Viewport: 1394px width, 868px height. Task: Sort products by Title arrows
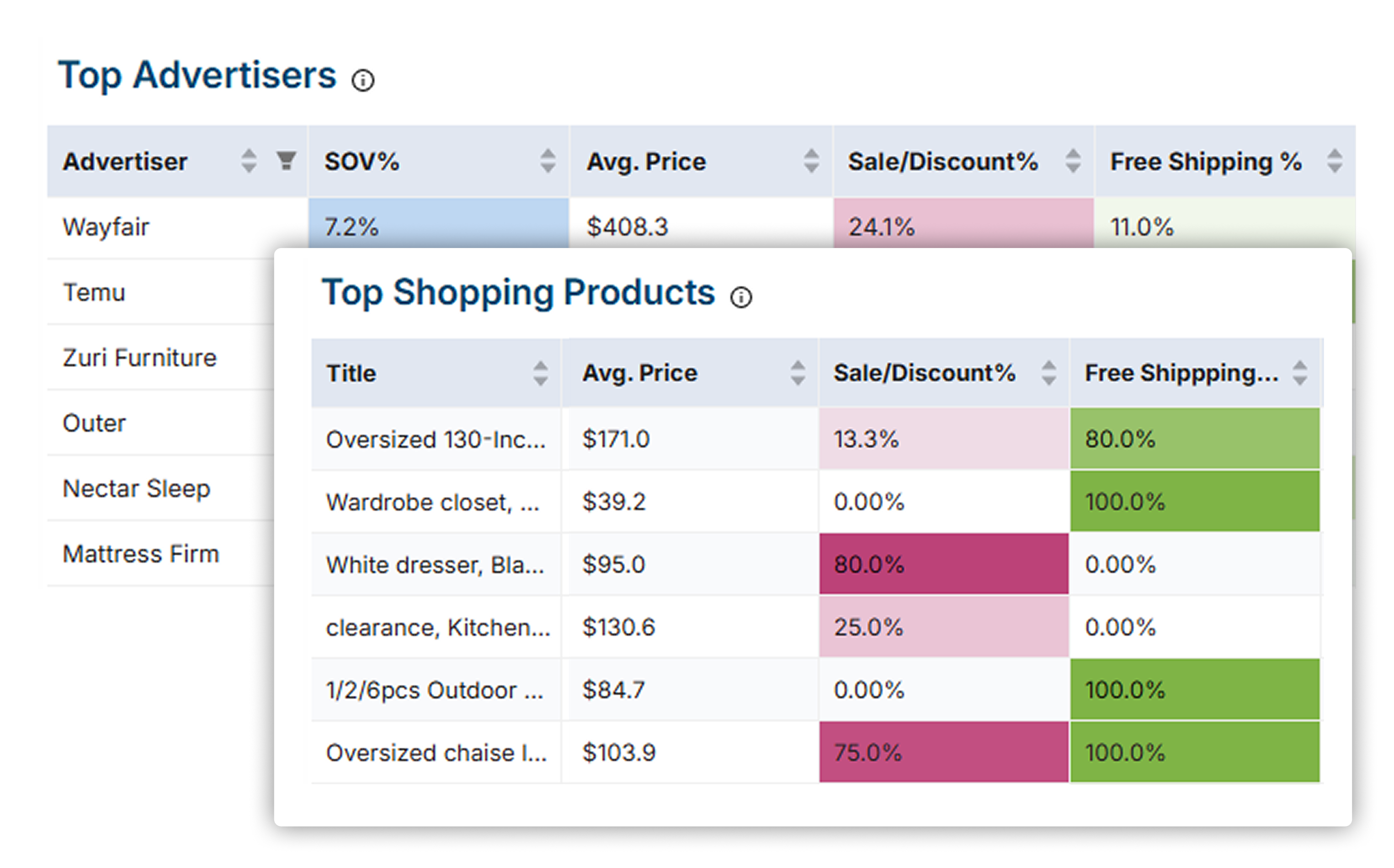pos(540,373)
